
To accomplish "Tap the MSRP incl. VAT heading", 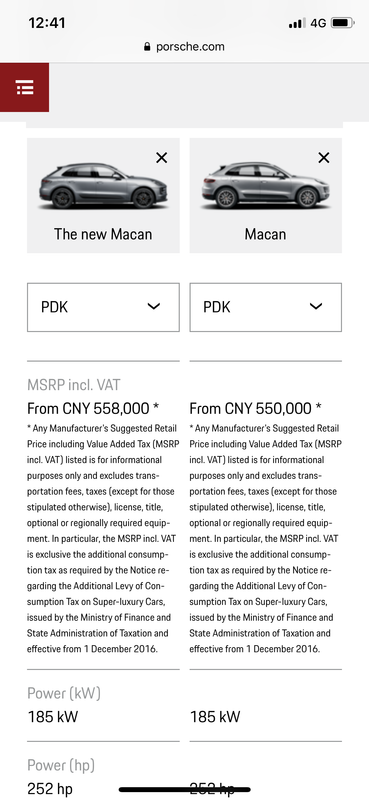I will point(73,385).
